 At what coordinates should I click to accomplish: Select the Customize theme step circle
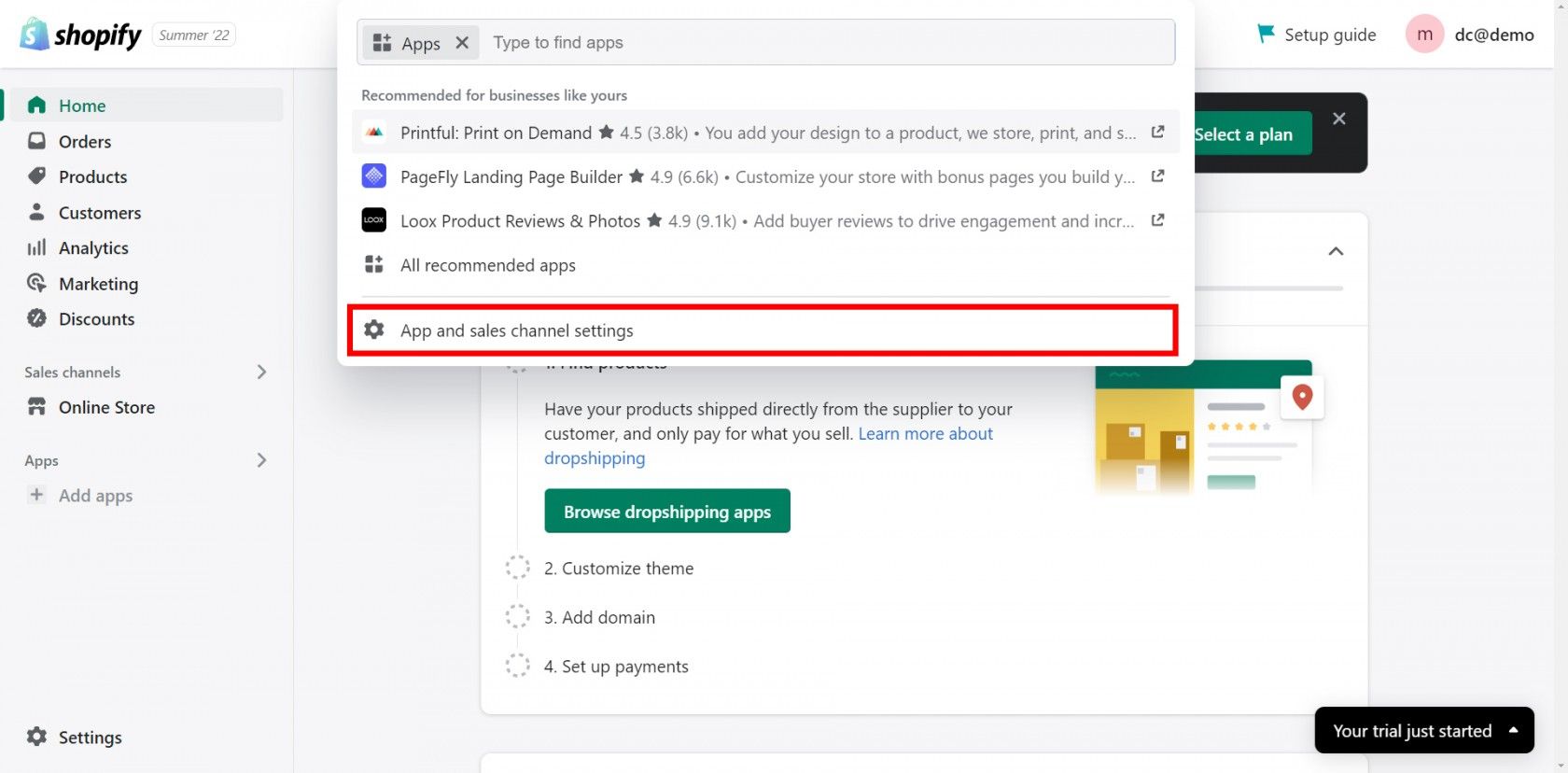click(x=517, y=568)
